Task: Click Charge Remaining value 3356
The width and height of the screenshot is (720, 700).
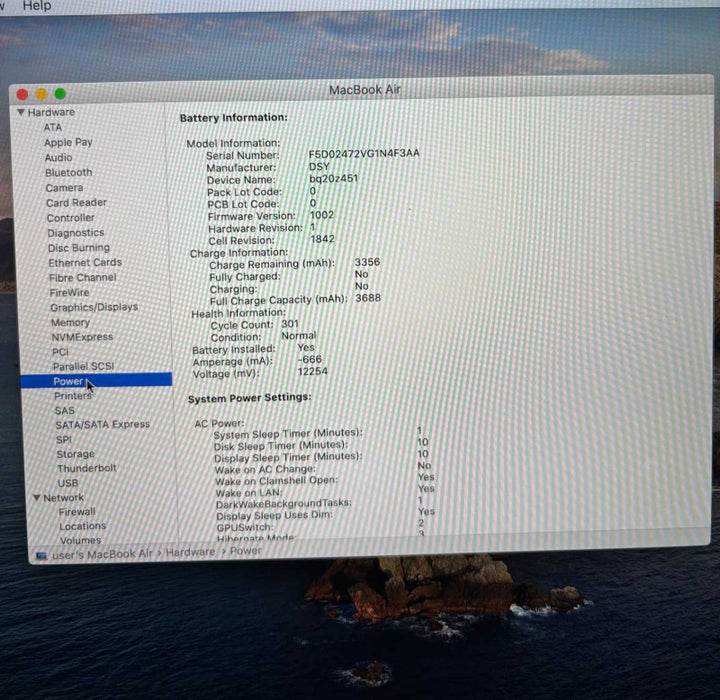Action: click(367, 262)
